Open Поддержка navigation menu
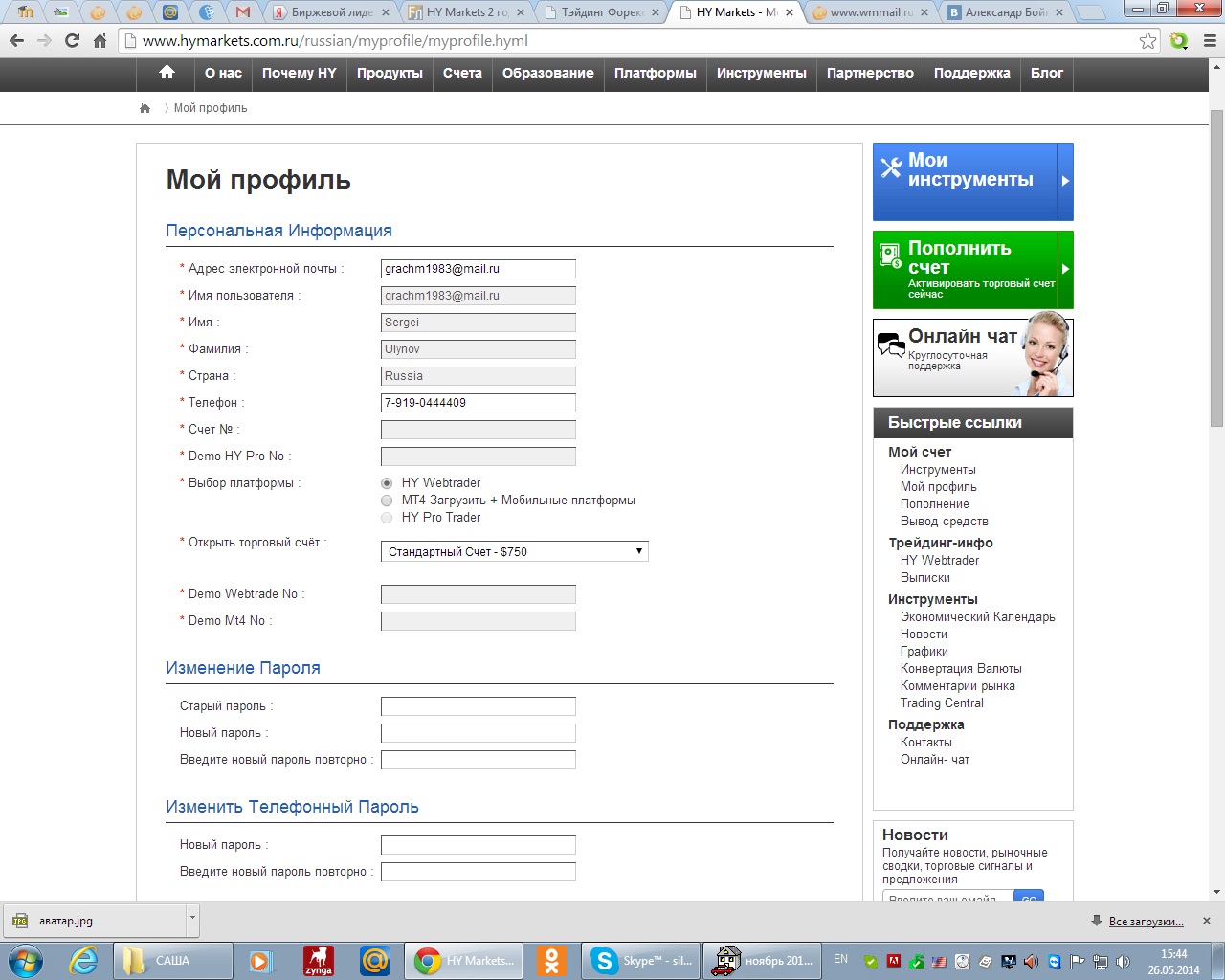1225x980 pixels. click(x=972, y=73)
